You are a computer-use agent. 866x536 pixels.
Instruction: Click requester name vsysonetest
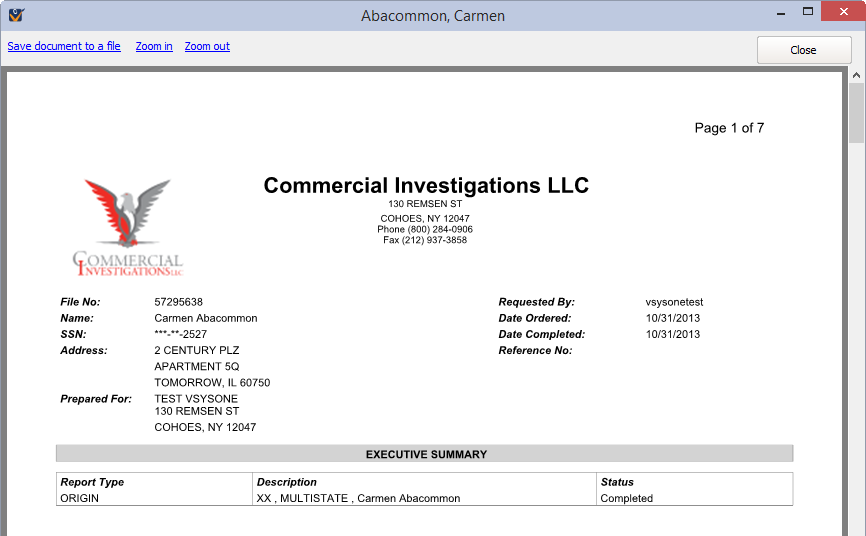pos(674,302)
